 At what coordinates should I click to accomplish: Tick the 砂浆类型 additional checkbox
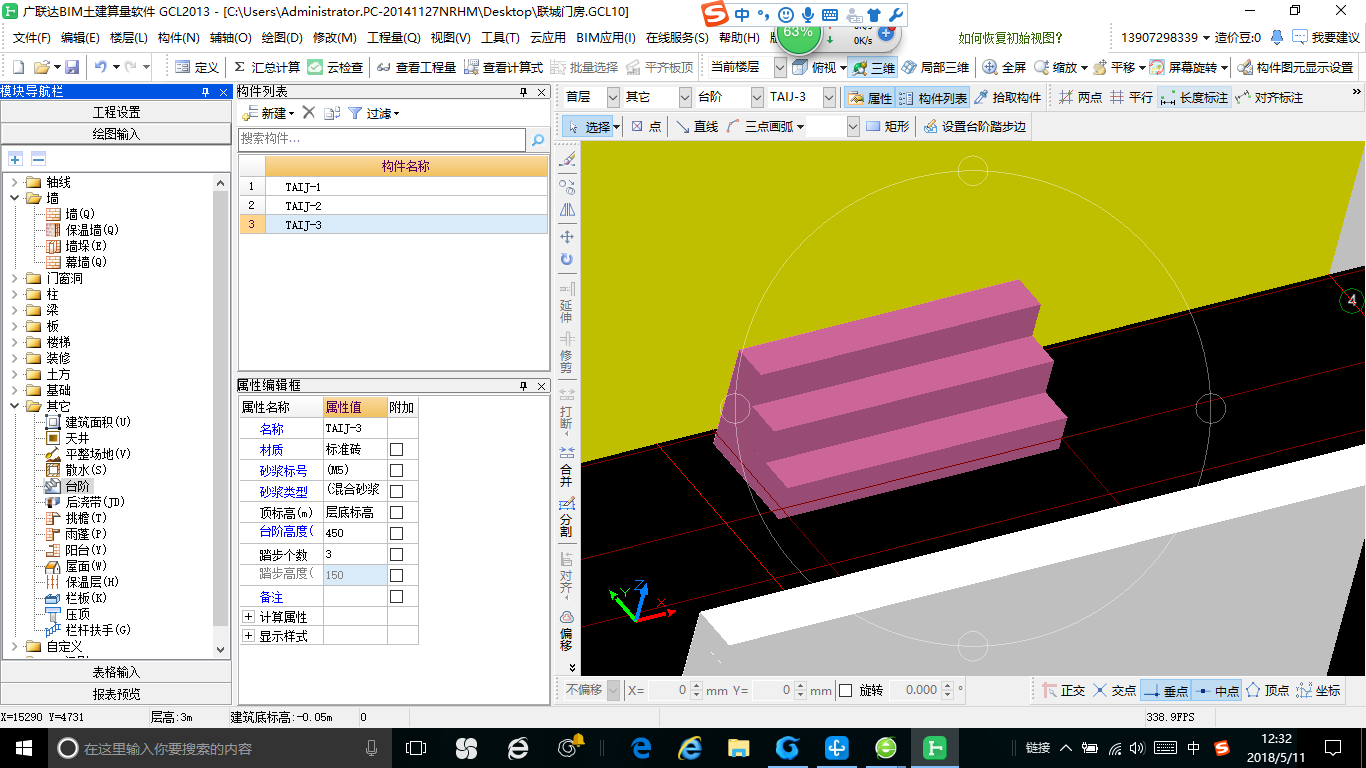tap(397, 492)
